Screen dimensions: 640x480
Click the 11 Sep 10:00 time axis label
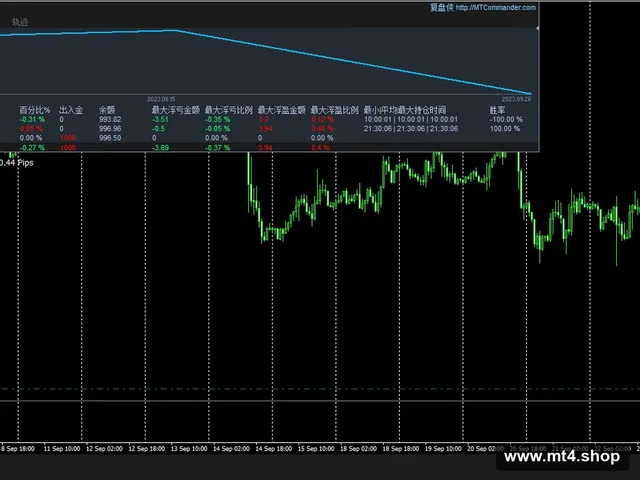tap(62, 449)
